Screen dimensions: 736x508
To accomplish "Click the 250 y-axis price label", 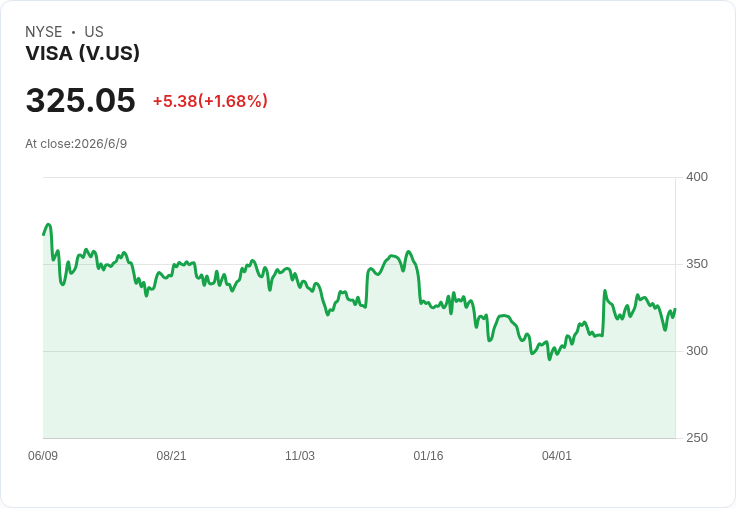I will 697,438.
